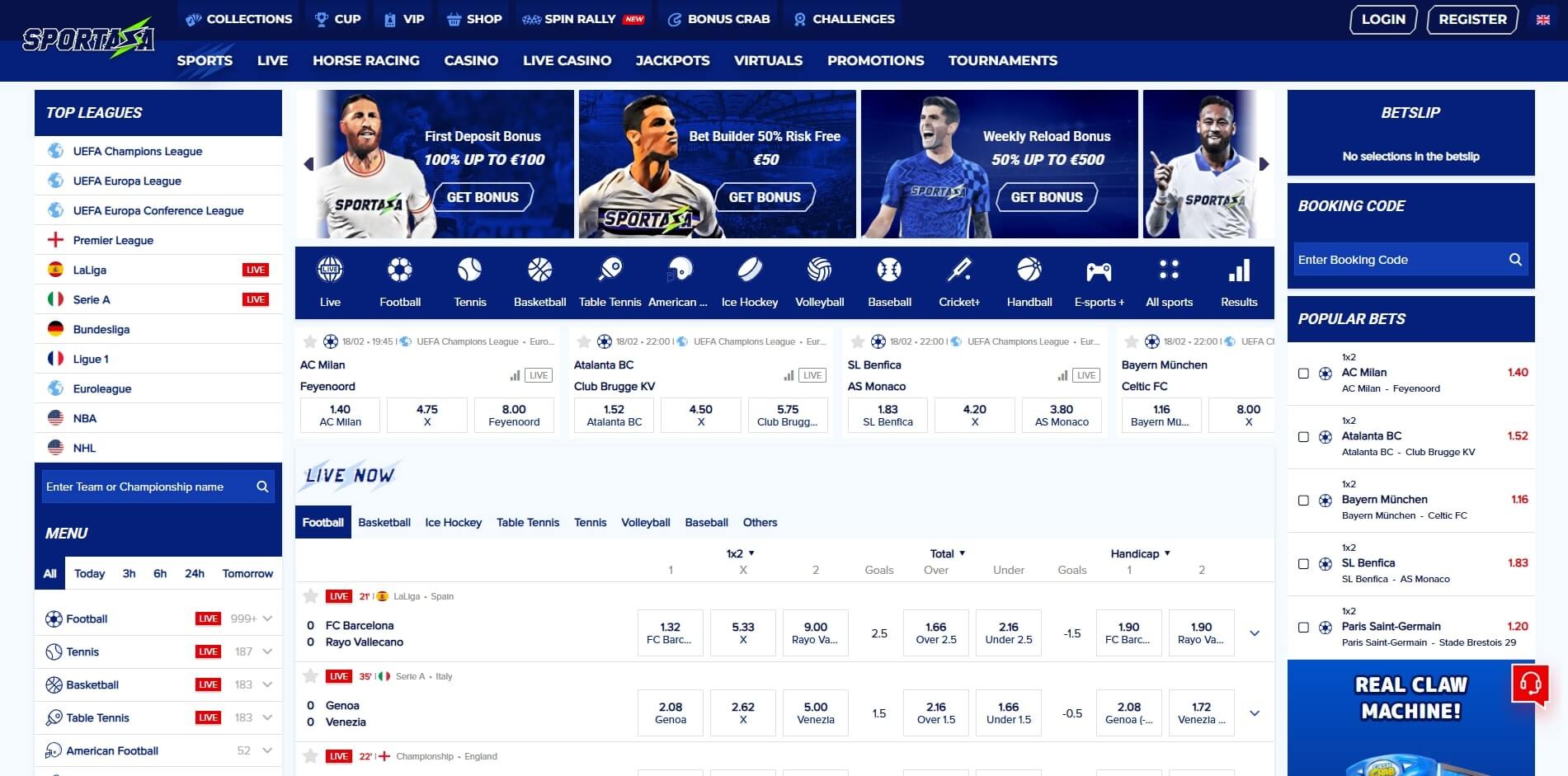Open the Handicap market dropdown
This screenshot has width=1568, height=776.
(1141, 553)
